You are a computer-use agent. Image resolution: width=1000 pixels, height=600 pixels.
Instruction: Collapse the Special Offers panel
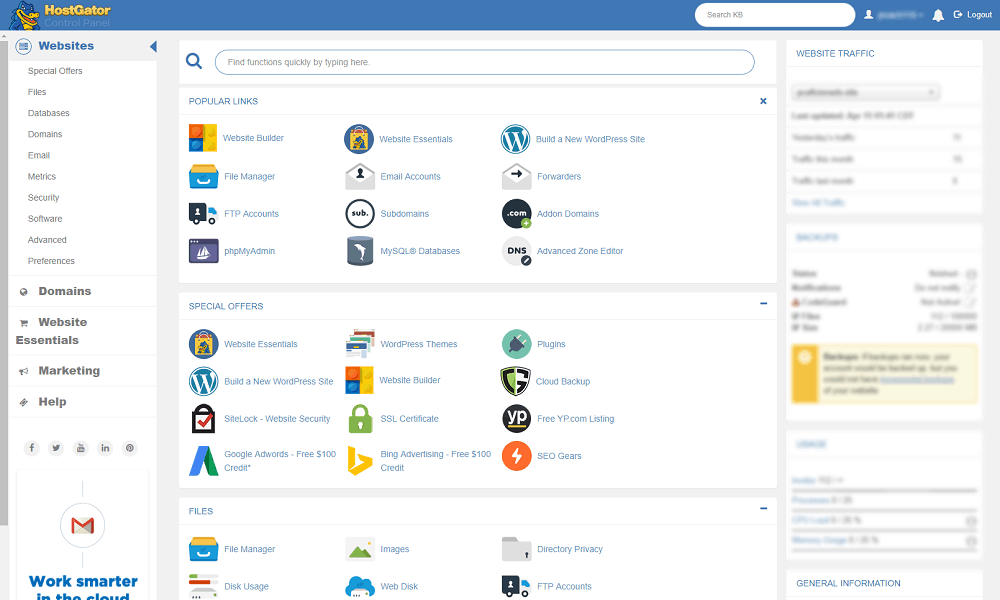[x=763, y=304]
